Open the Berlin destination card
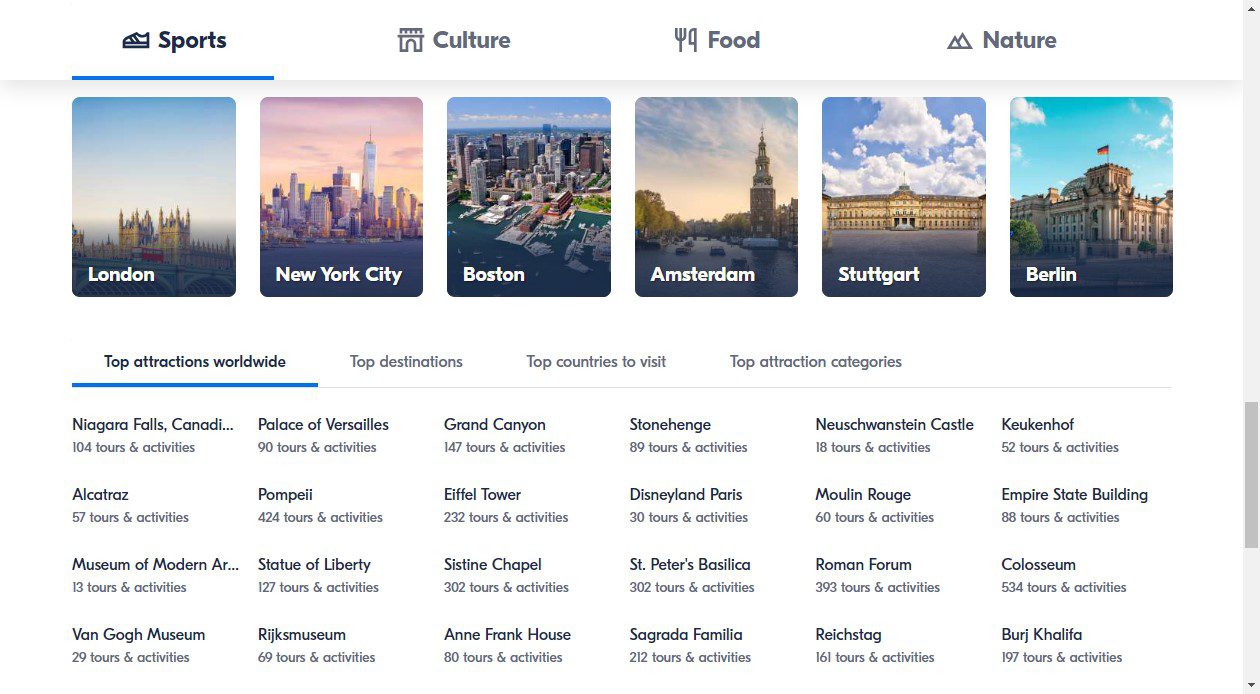 coord(1091,197)
